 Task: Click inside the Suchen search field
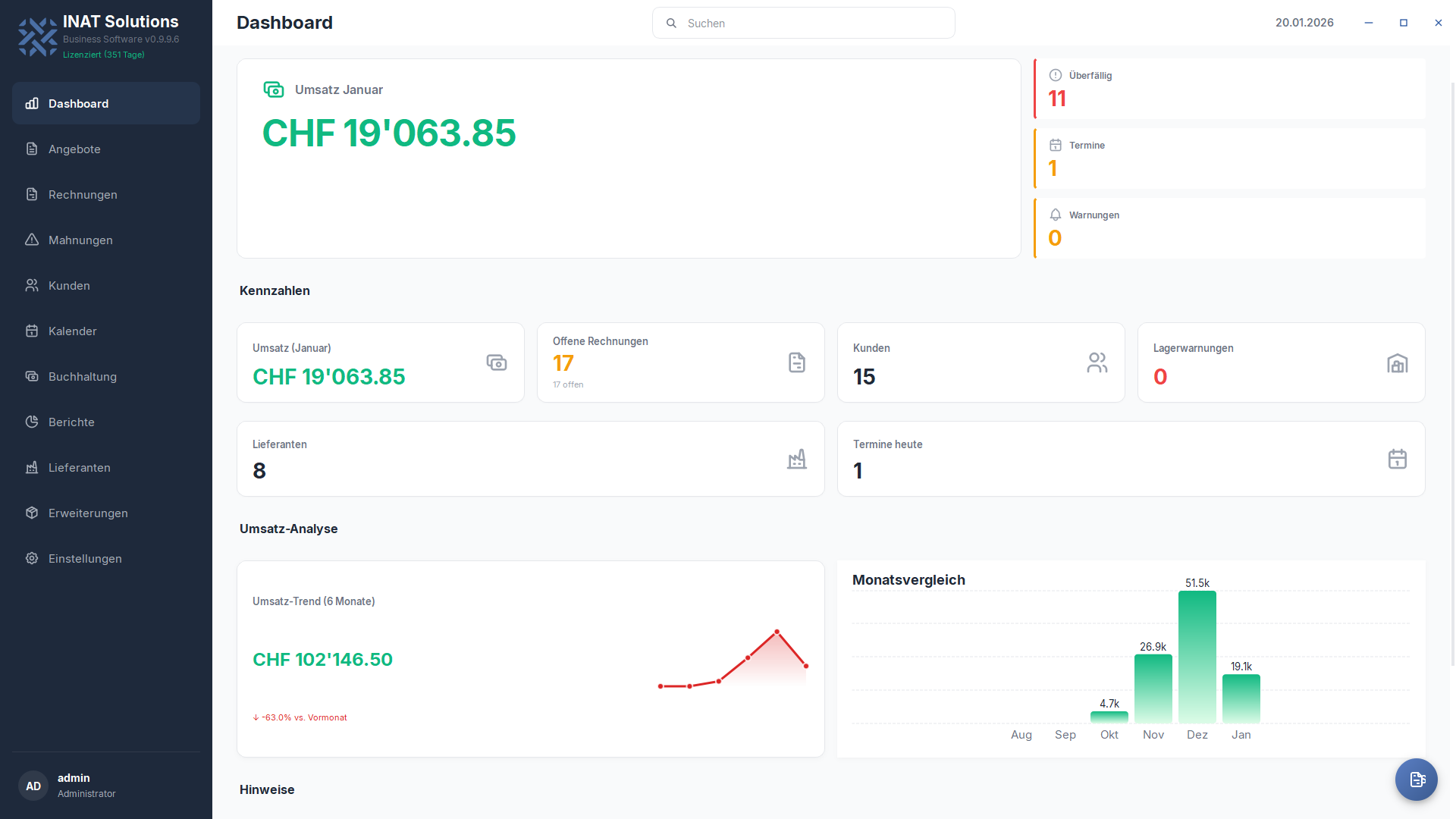[x=803, y=23]
